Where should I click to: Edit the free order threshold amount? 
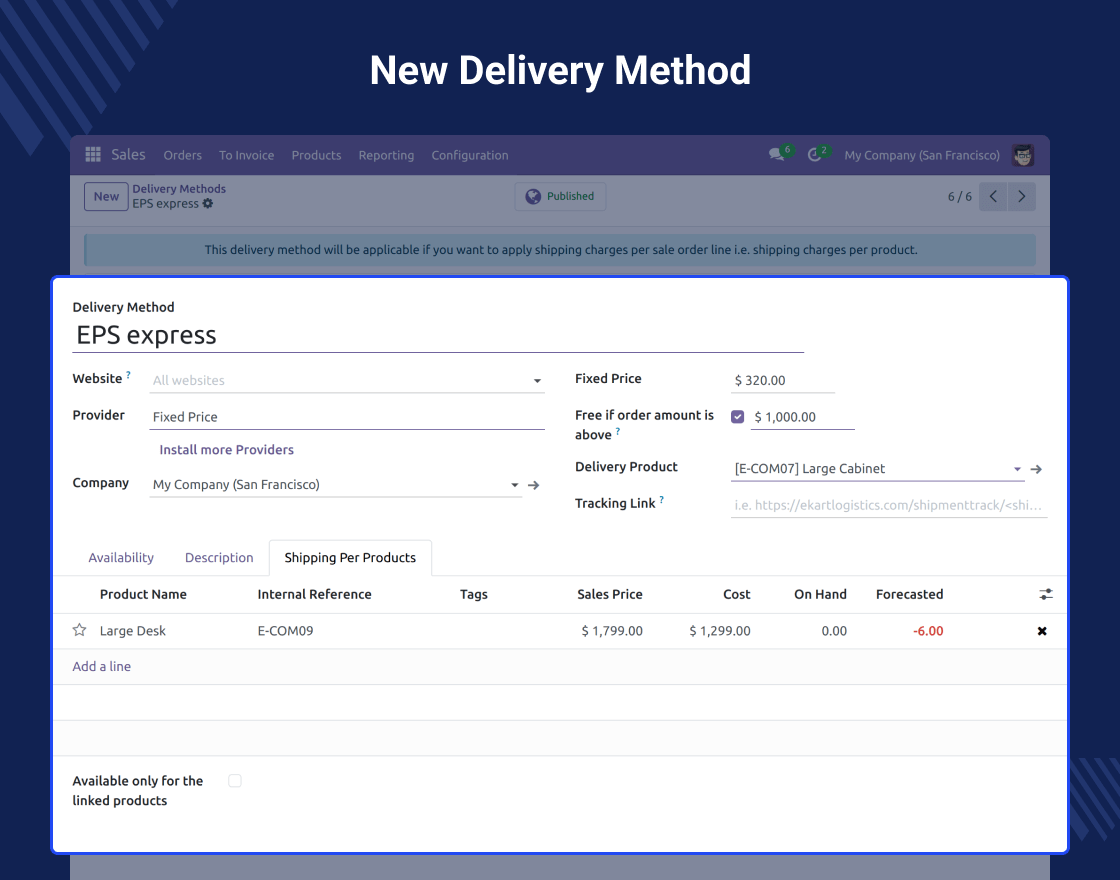pyautogui.click(x=803, y=417)
